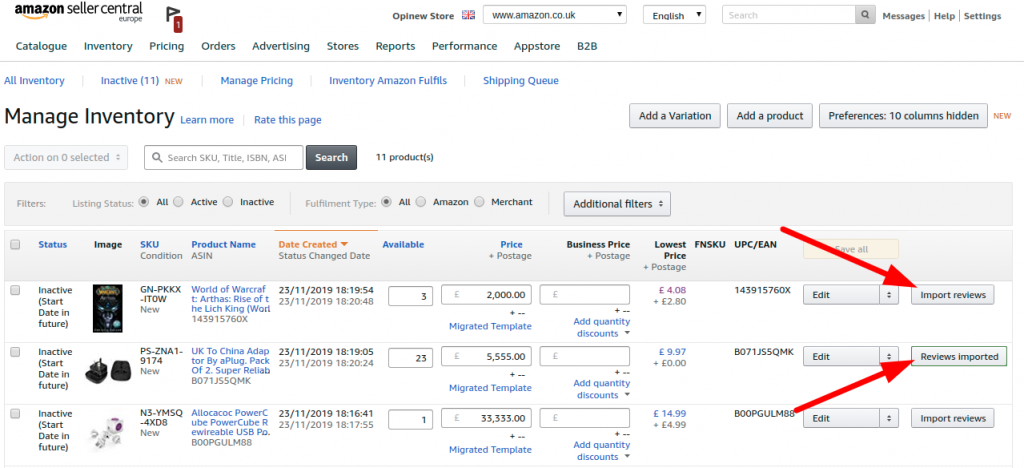Go to Shipping Queue tab
The image size is (1024, 468).
click(520, 81)
